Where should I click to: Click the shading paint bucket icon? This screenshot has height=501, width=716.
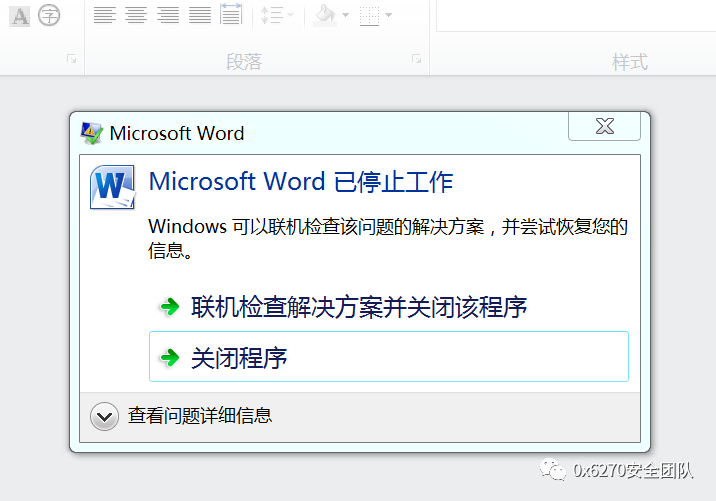click(x=325, y=15)
